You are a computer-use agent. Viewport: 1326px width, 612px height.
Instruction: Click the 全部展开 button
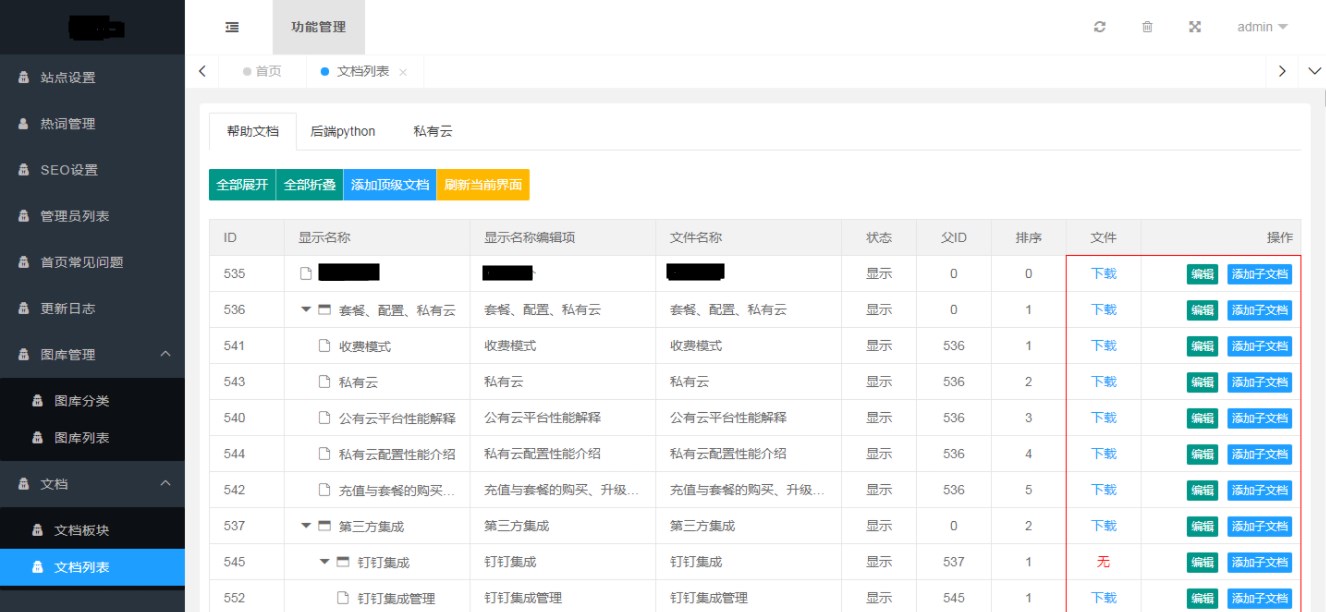point(242,185)
